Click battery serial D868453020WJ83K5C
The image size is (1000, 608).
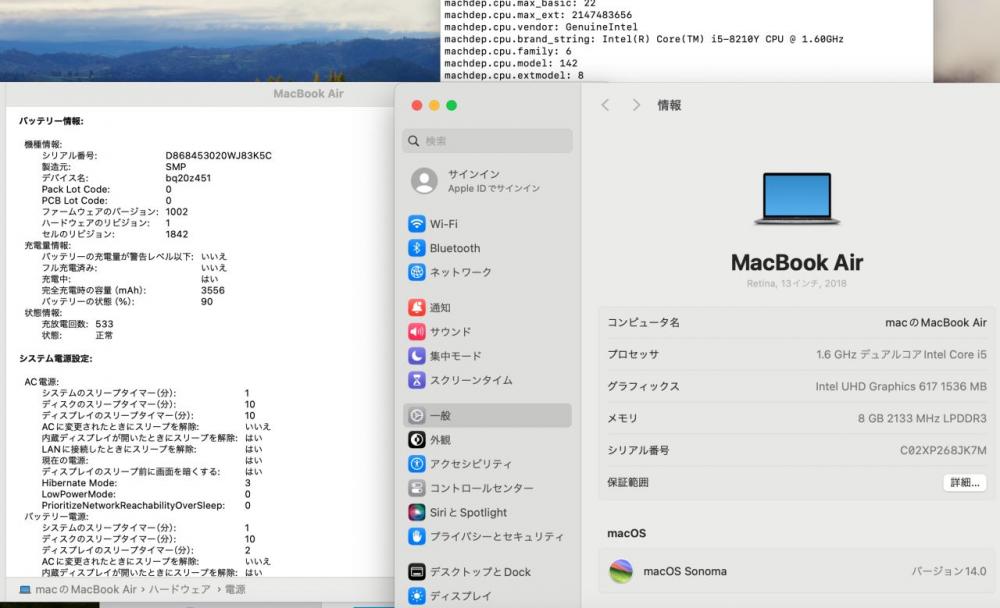(x=218, y=156)
